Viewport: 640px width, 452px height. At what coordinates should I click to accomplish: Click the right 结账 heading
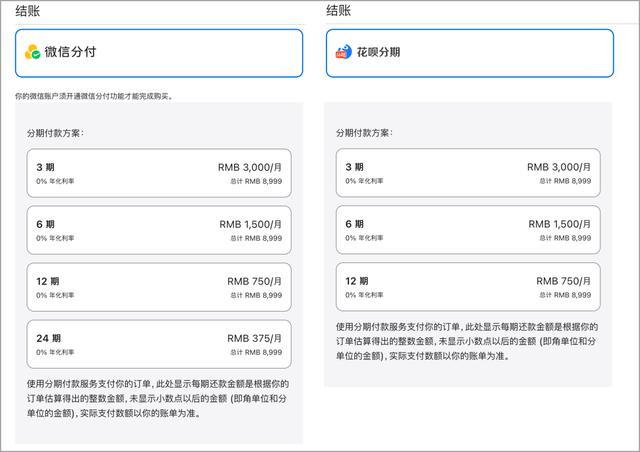click(338, 10)
